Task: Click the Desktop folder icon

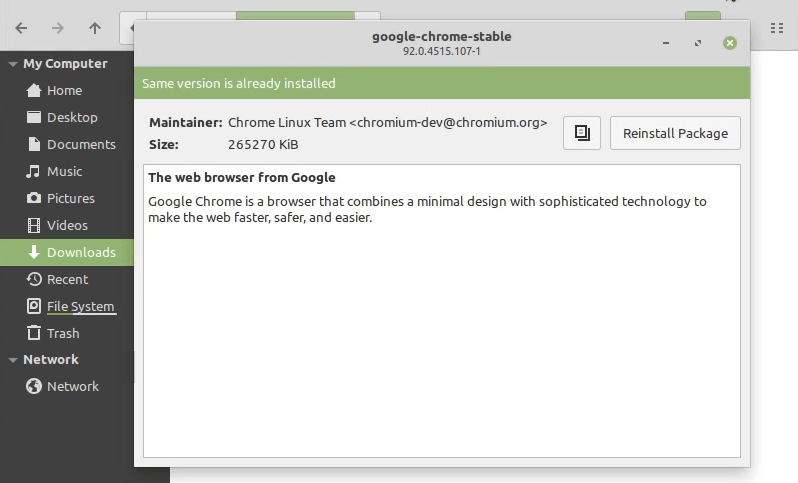Action: coord(34,118)
